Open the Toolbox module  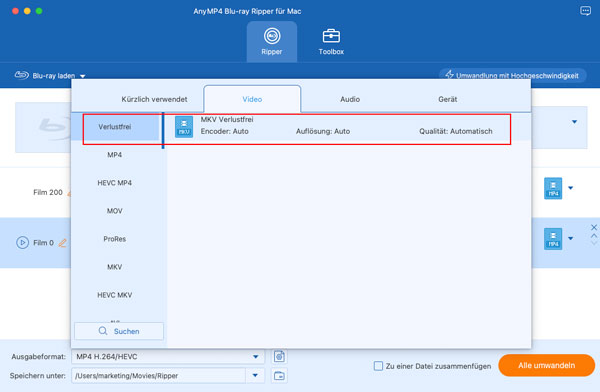[331, 41]
